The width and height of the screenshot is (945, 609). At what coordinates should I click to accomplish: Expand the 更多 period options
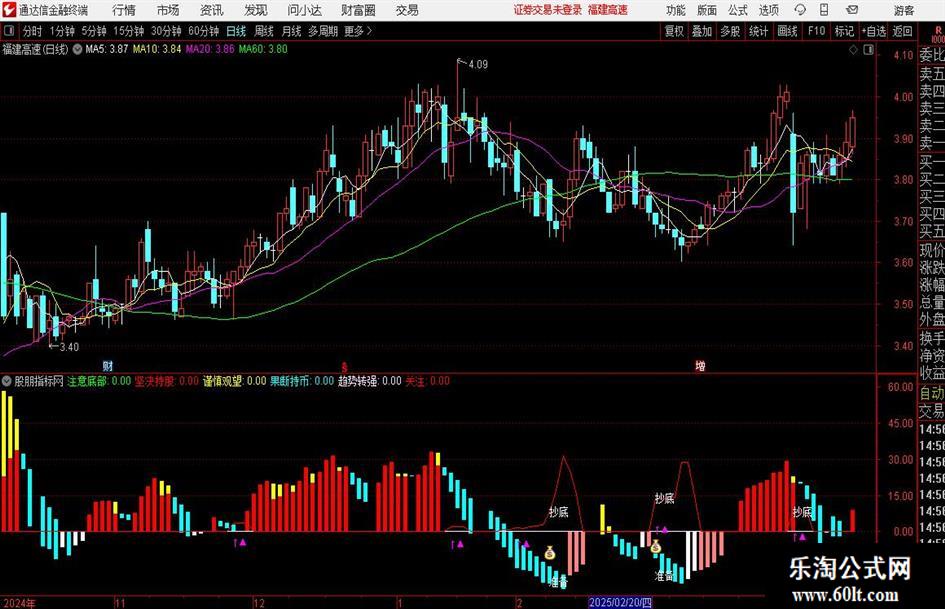click(358, 31)
